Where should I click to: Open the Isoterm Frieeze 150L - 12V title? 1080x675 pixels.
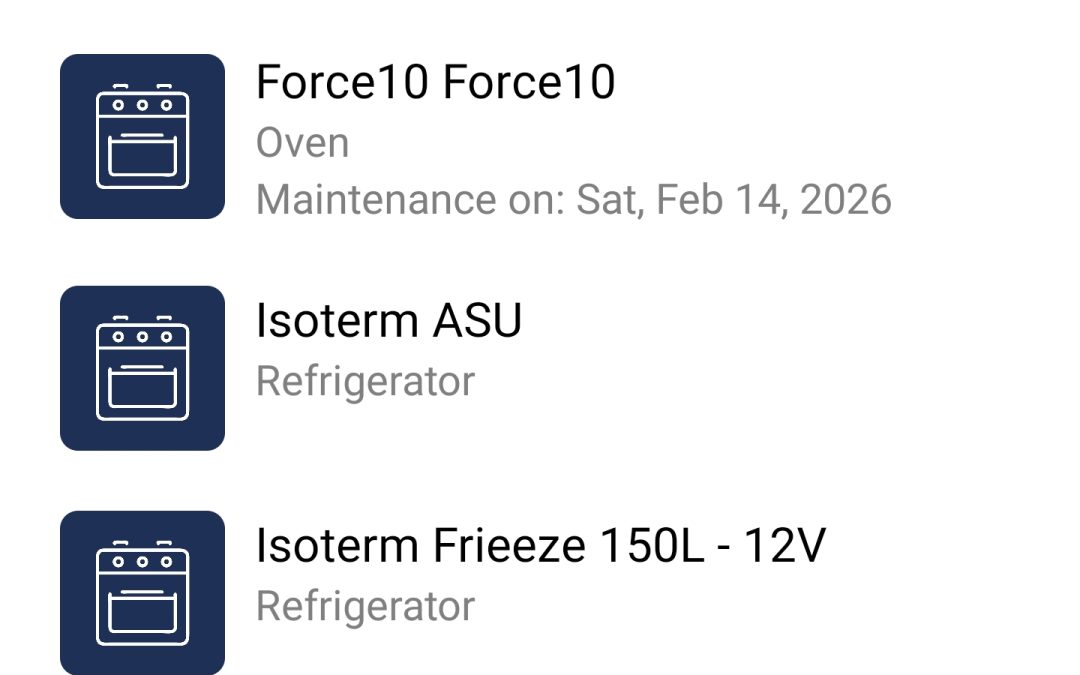(x=541, y=546)
